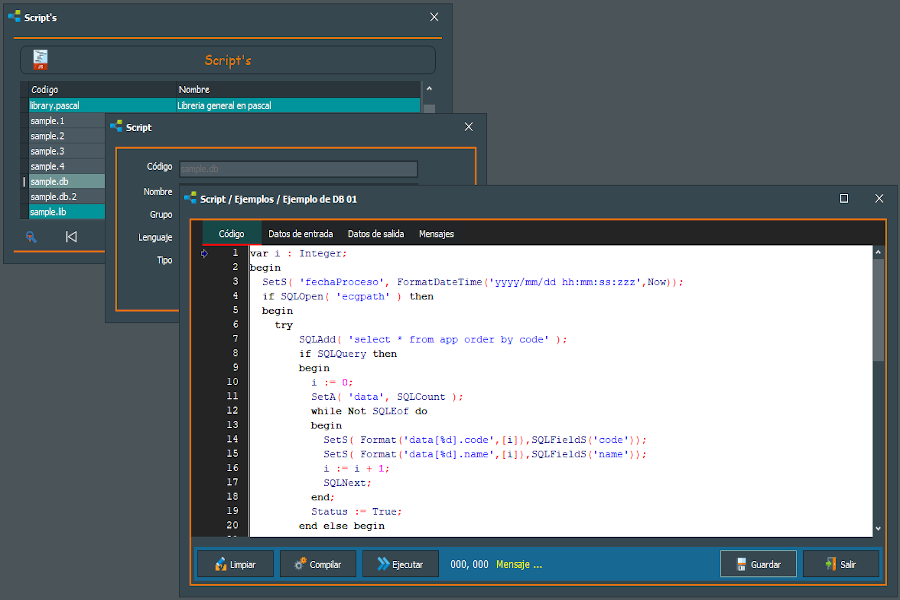900x600 pixels.
Task: Compile the script with Compilar
Action: point(317,564)
